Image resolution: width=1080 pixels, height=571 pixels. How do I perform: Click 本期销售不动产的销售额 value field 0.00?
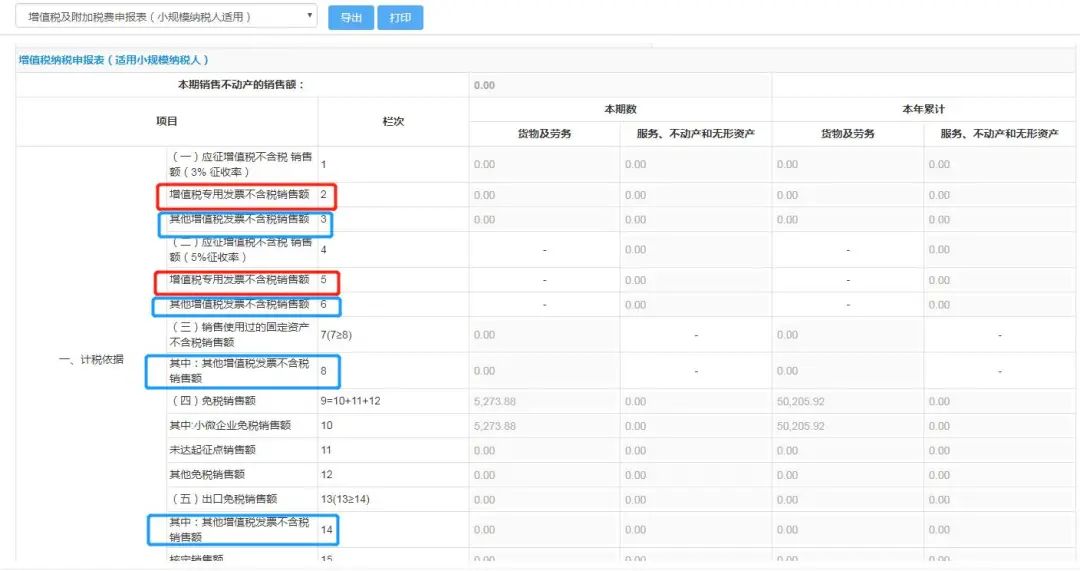point(620,85)
